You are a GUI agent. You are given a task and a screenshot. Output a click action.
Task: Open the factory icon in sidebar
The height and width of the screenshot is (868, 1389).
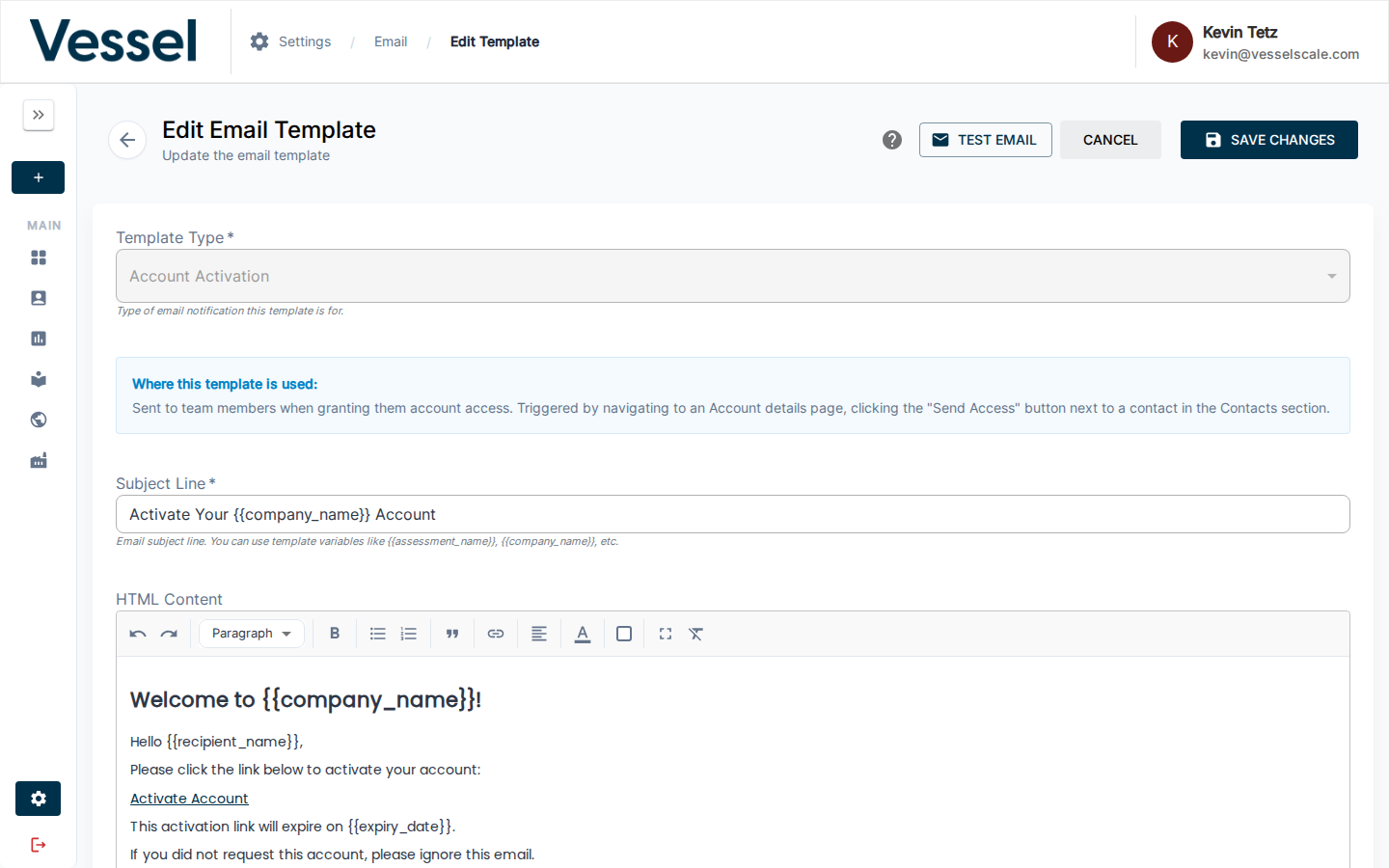[39, 461]
